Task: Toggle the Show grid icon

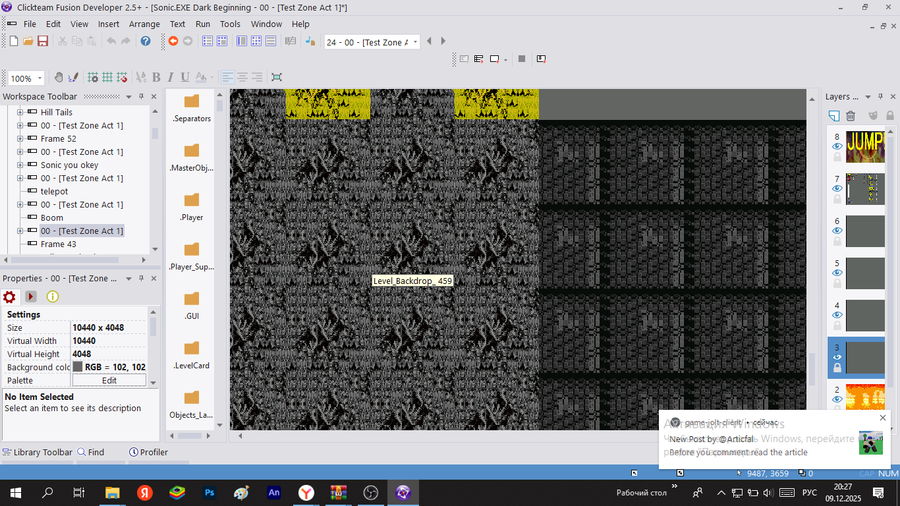Action: point(107,77)
